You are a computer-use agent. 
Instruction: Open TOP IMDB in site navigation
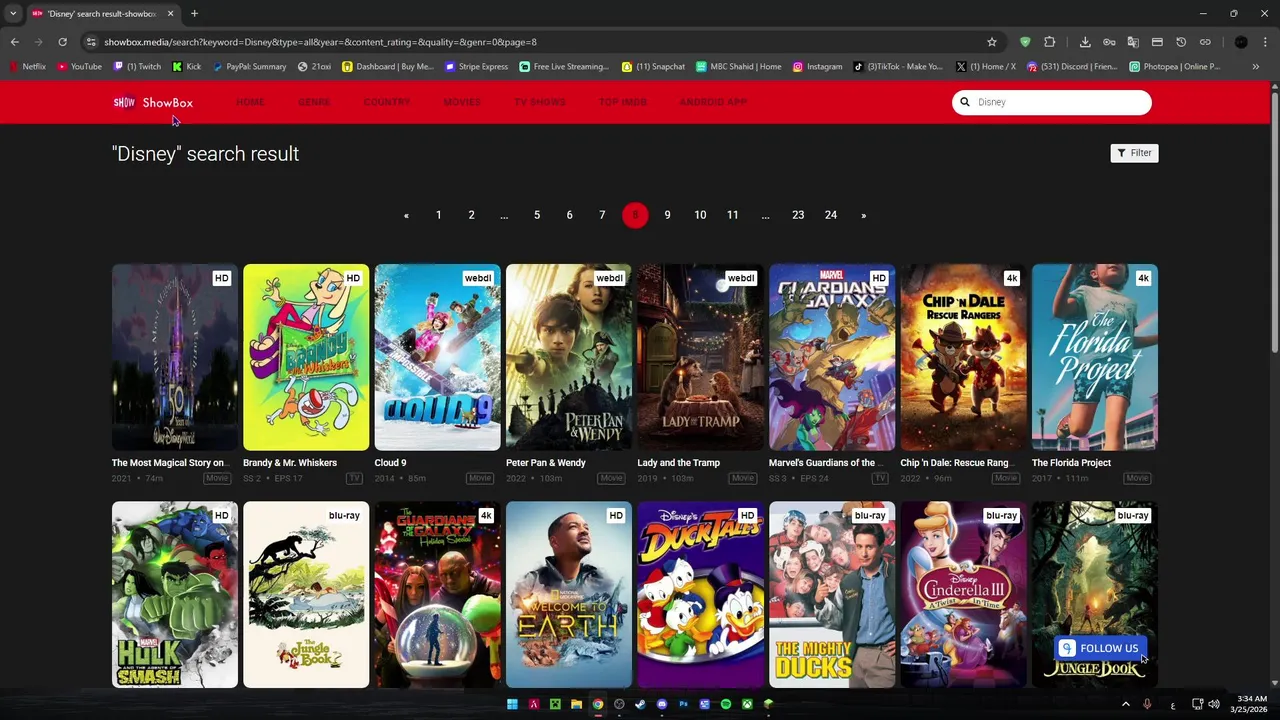623,102
